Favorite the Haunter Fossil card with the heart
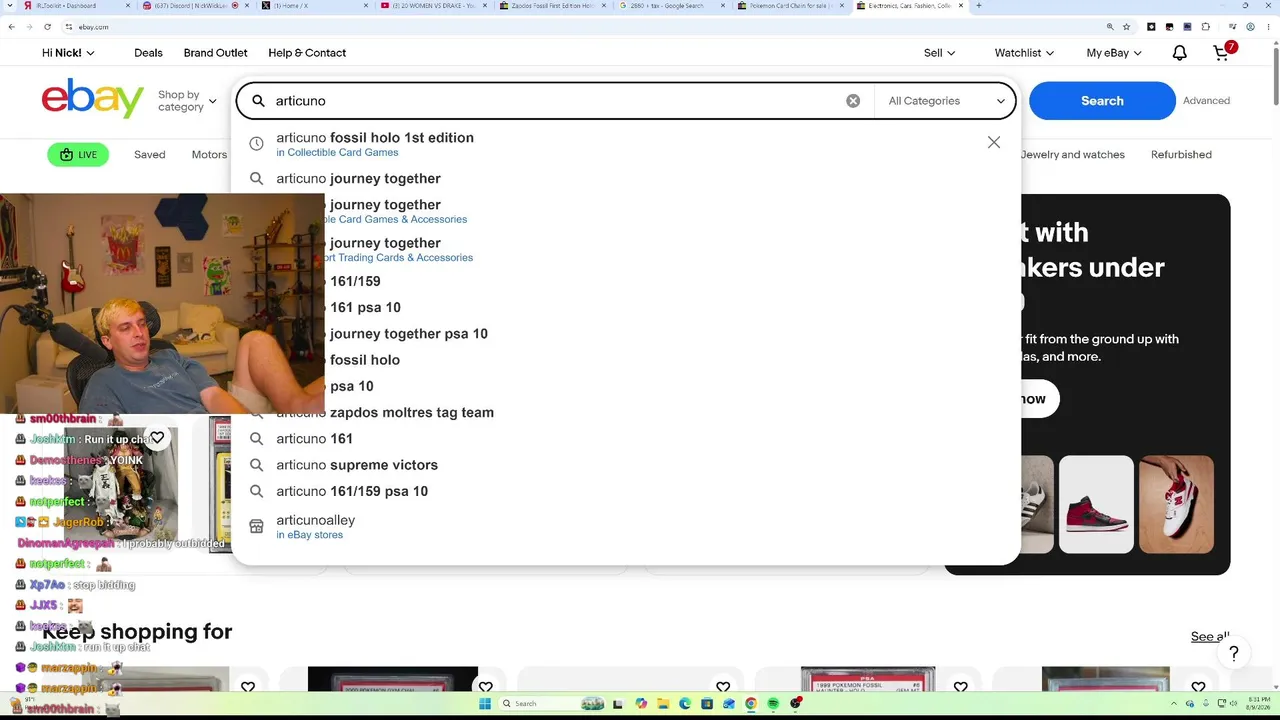 [x=961, y=688]
